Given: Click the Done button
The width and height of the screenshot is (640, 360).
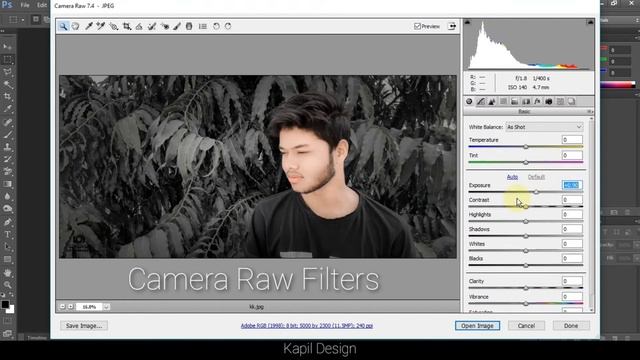Looking at the screenshot, I should [x=571, y=326].
